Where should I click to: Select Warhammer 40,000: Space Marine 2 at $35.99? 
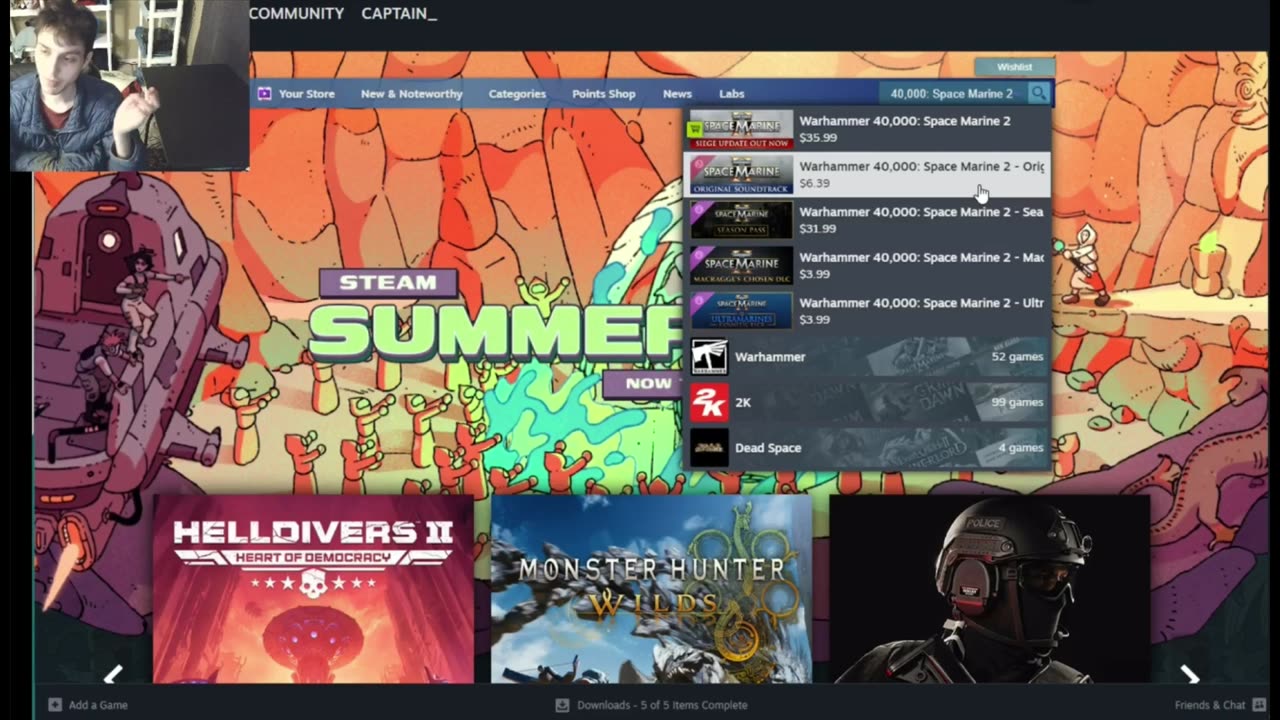click(x=867, y=129)
